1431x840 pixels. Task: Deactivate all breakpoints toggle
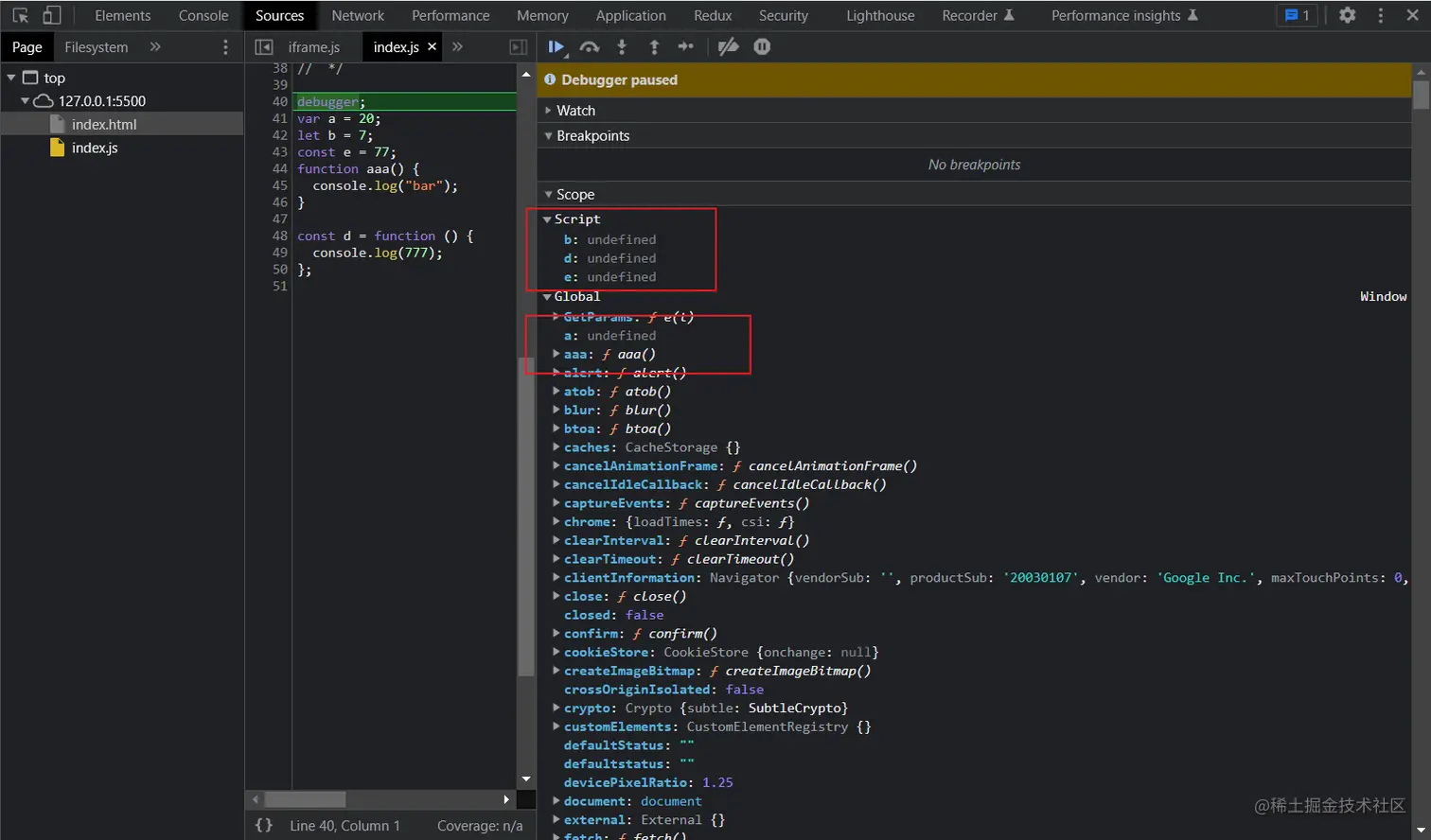point(728,47)
